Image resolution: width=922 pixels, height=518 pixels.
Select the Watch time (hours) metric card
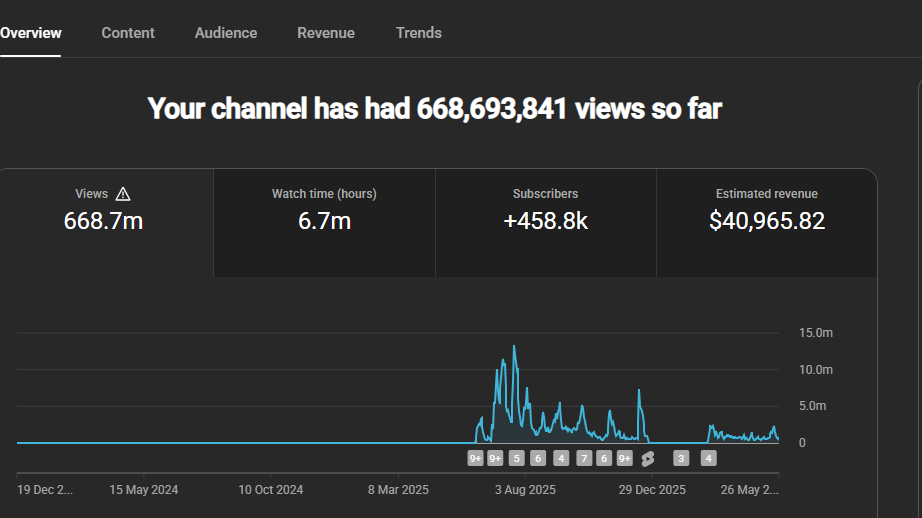[x=324, y=223]
